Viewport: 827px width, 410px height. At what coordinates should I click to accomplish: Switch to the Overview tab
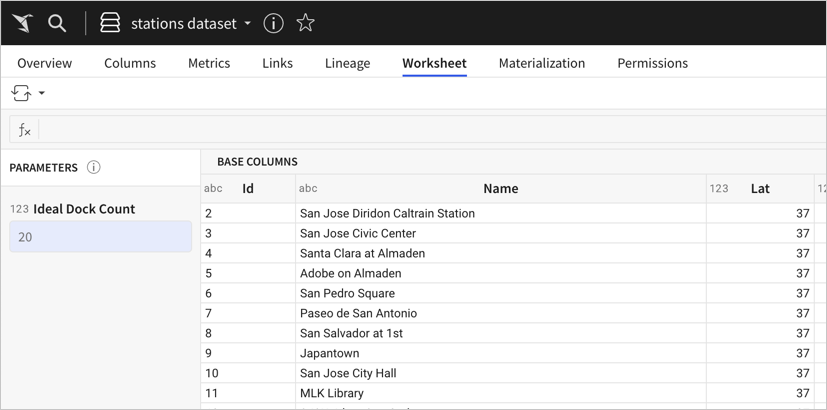tap(44, 63)
